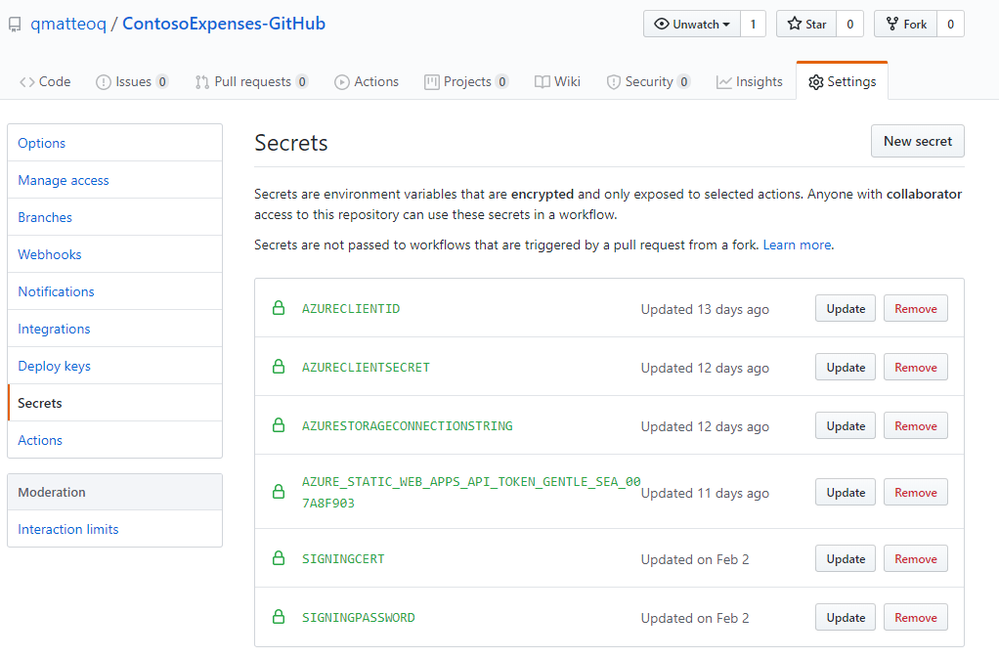Open Actions settings in the sidebar
The width and height of the screenshot is (999, 664).
[115, 440]
